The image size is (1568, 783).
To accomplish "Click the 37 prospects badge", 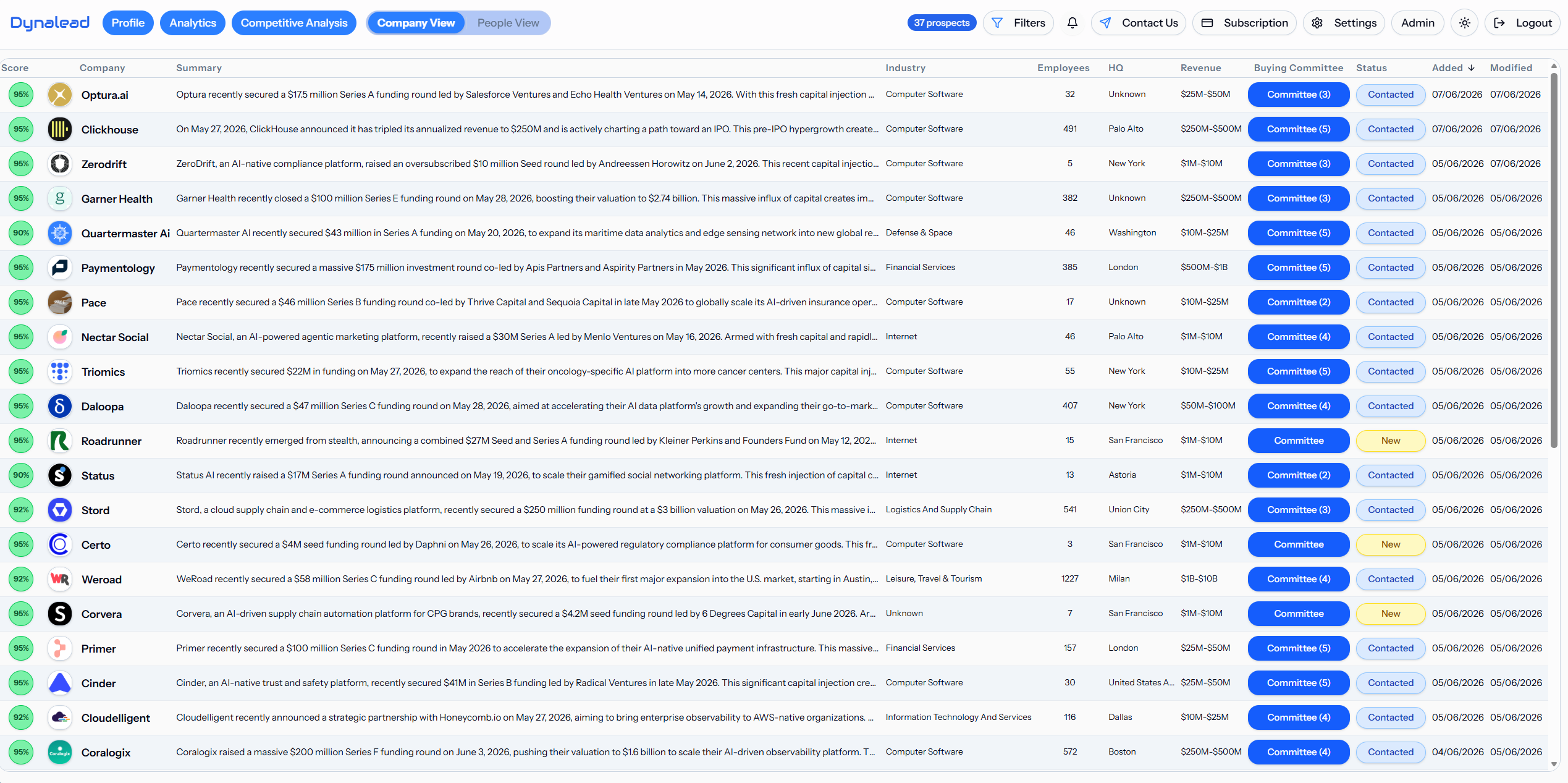I will pos(942,23).
